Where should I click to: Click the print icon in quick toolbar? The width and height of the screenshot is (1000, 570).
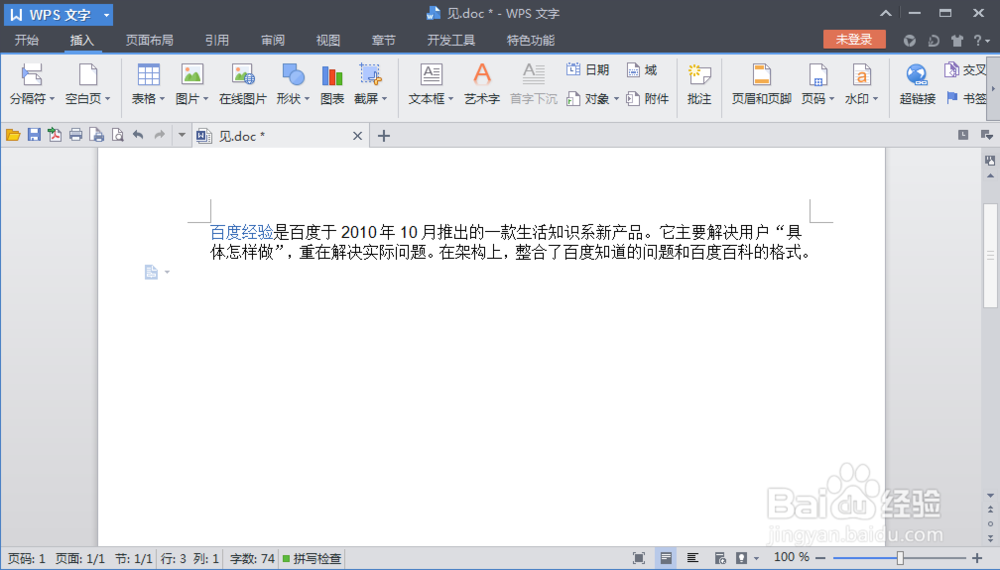(x=75, y=135)
